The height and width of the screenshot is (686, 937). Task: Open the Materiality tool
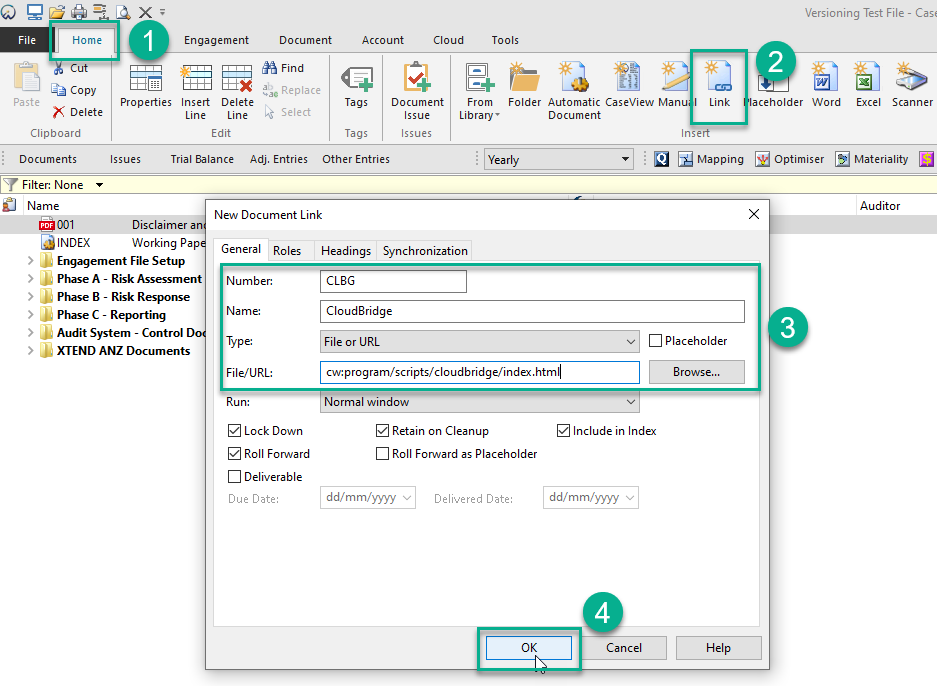pos(872,159)
